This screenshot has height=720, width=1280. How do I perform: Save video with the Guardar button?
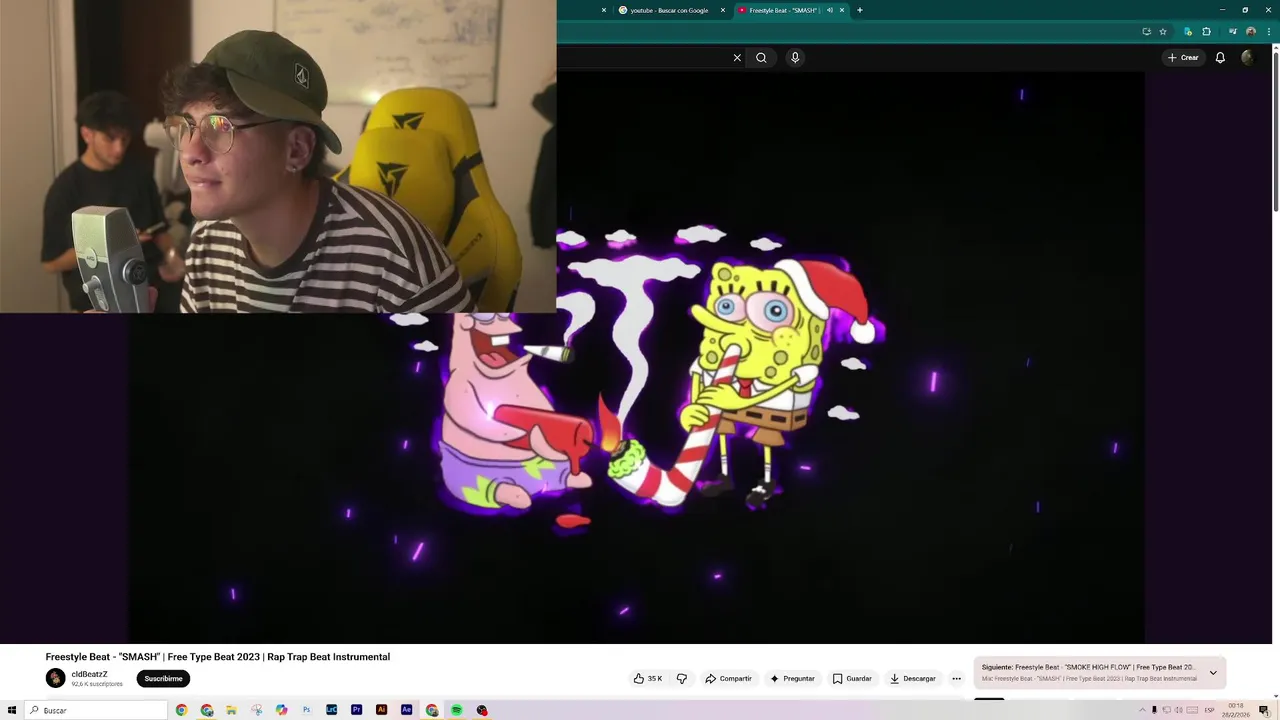click(852, 678)
